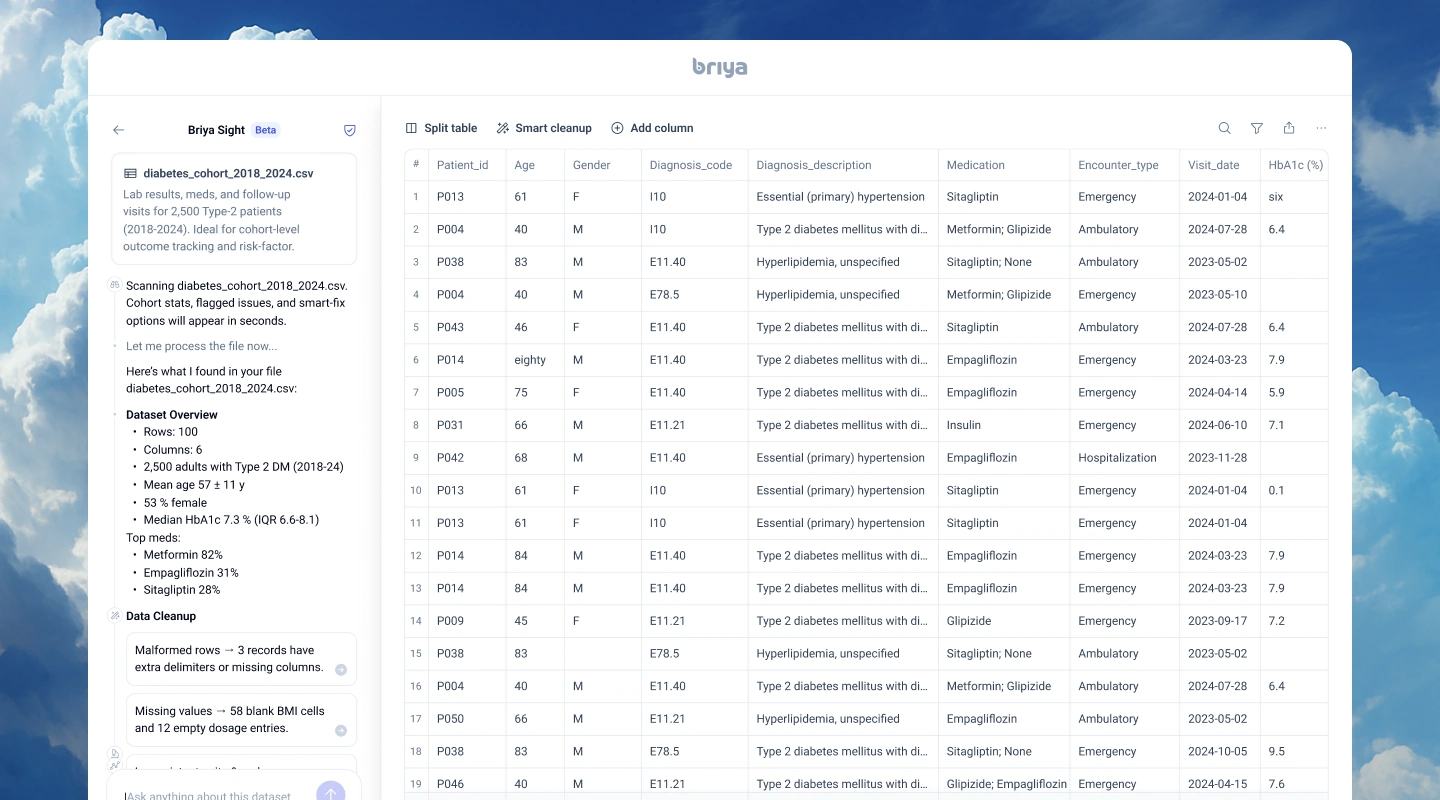Image resolution: width=1440 pixels, height=800 pixels.
Task: Click the visit date 2024-06-10 cell
Action: point(1220,425)
